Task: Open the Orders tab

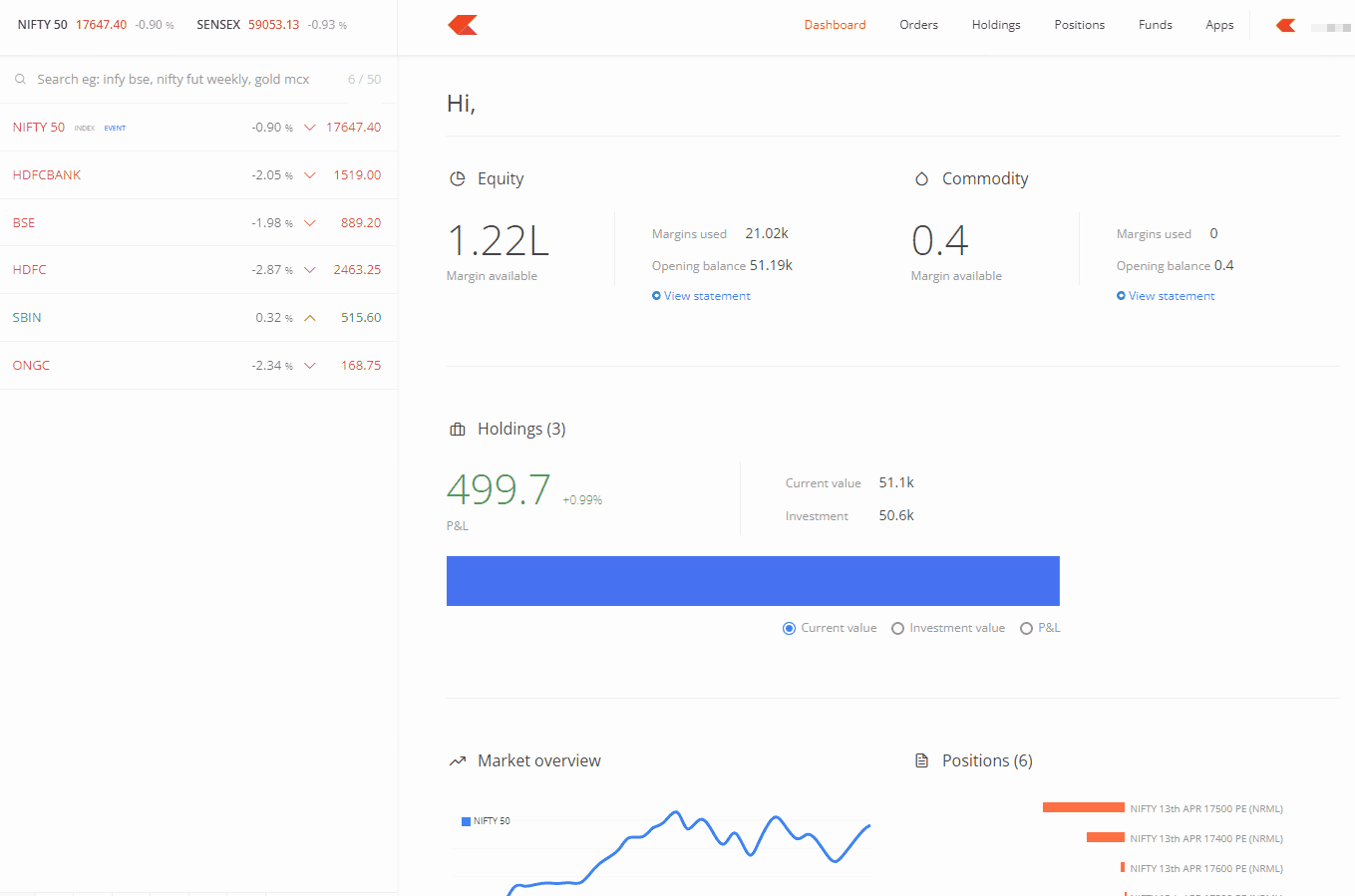Action: 918,25
